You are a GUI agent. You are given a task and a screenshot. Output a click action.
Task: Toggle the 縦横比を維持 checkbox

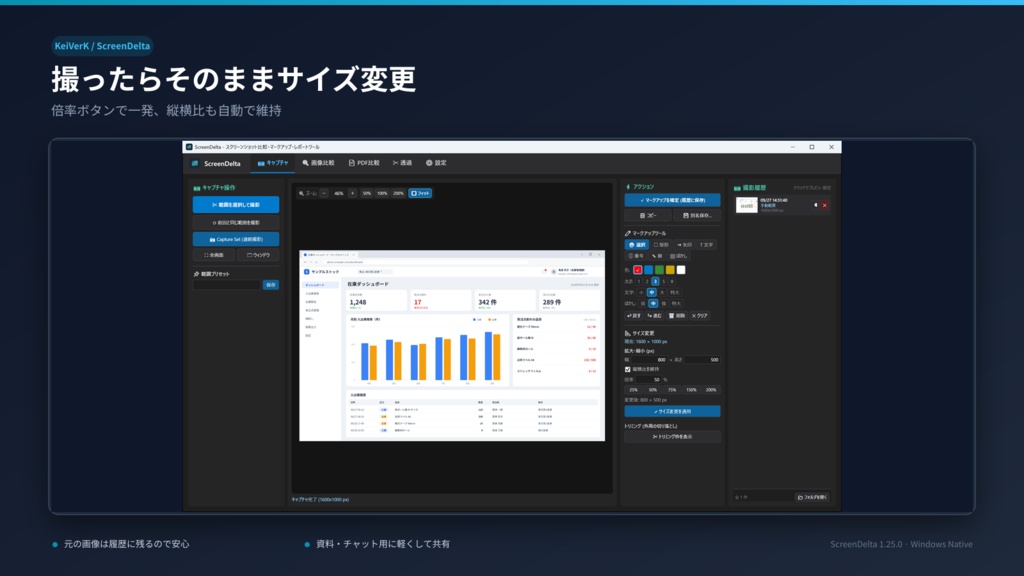tap(628, 370)
